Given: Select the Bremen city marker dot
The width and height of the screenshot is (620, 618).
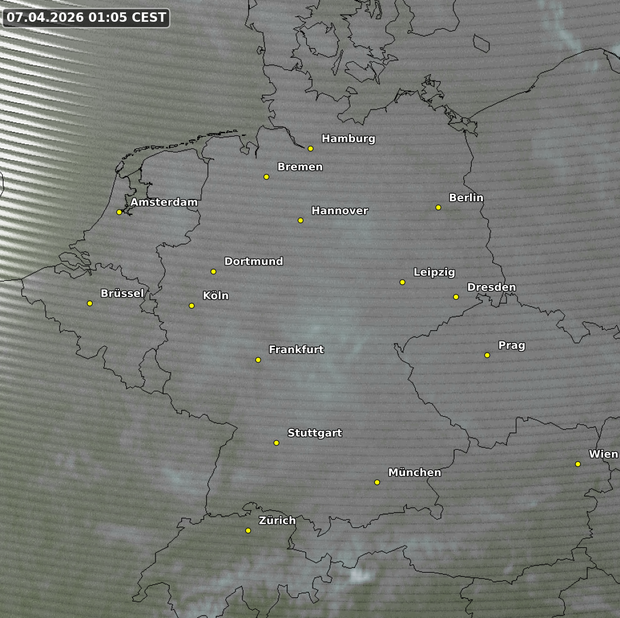Looking at the screenshot, I should point(266,177).
